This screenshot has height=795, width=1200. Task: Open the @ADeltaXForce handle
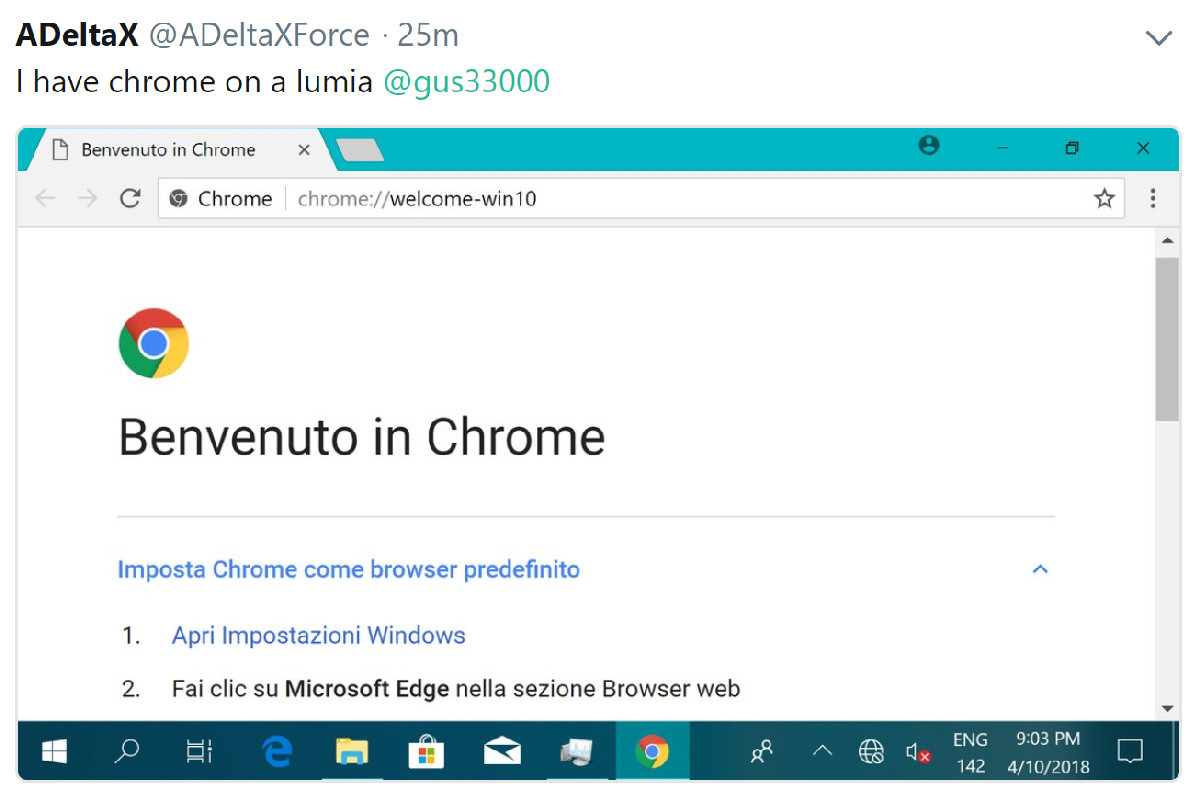point(259,36)
